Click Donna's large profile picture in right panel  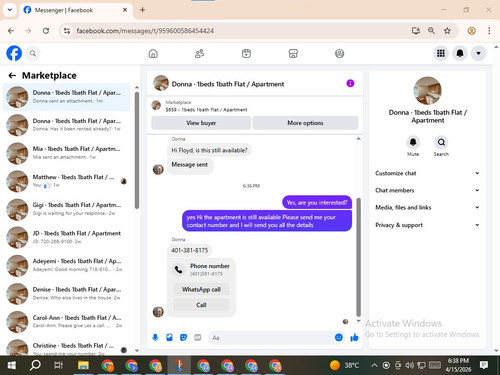tap(427, 91)
